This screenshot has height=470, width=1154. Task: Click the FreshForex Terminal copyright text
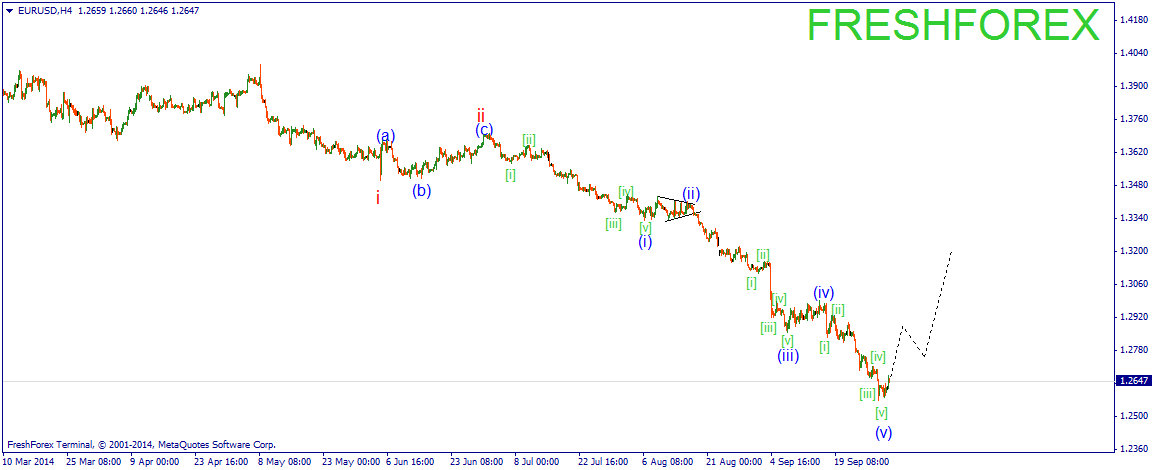tap(141, 444)
